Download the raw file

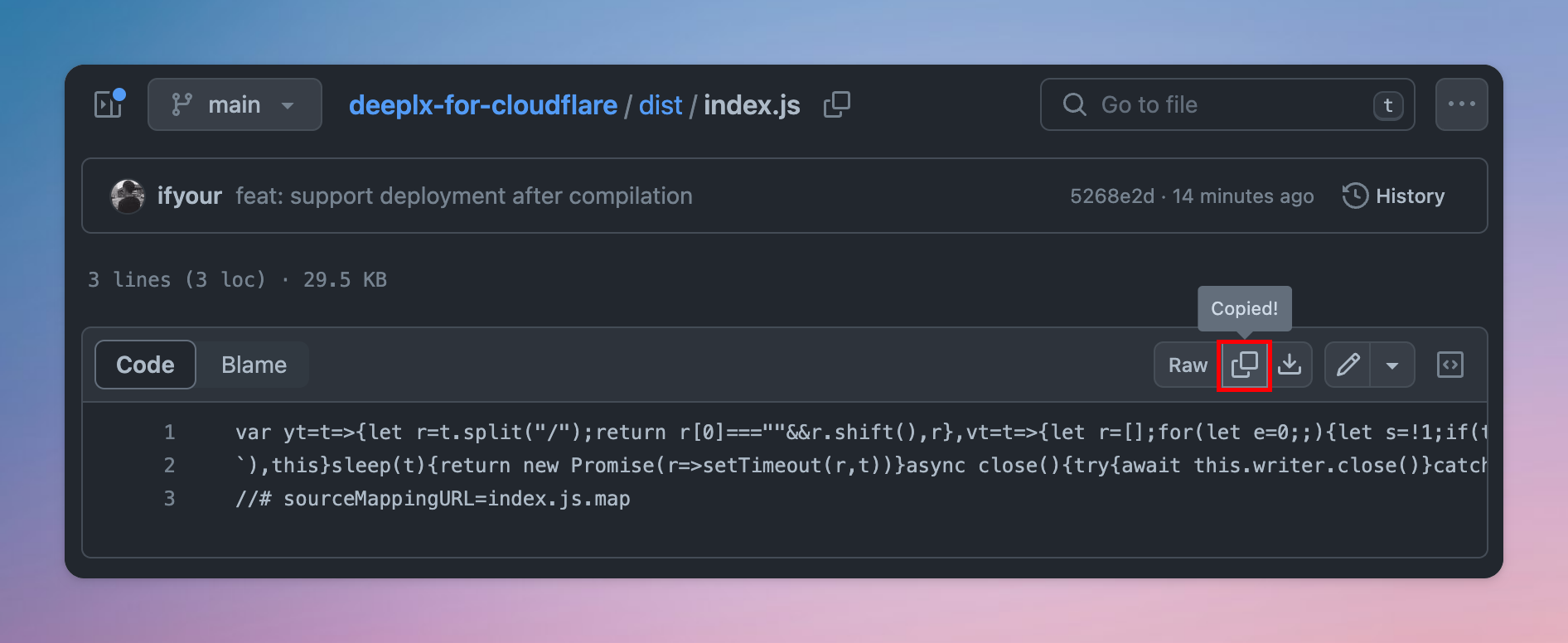pyautogui.click(x=1290, y=365)
